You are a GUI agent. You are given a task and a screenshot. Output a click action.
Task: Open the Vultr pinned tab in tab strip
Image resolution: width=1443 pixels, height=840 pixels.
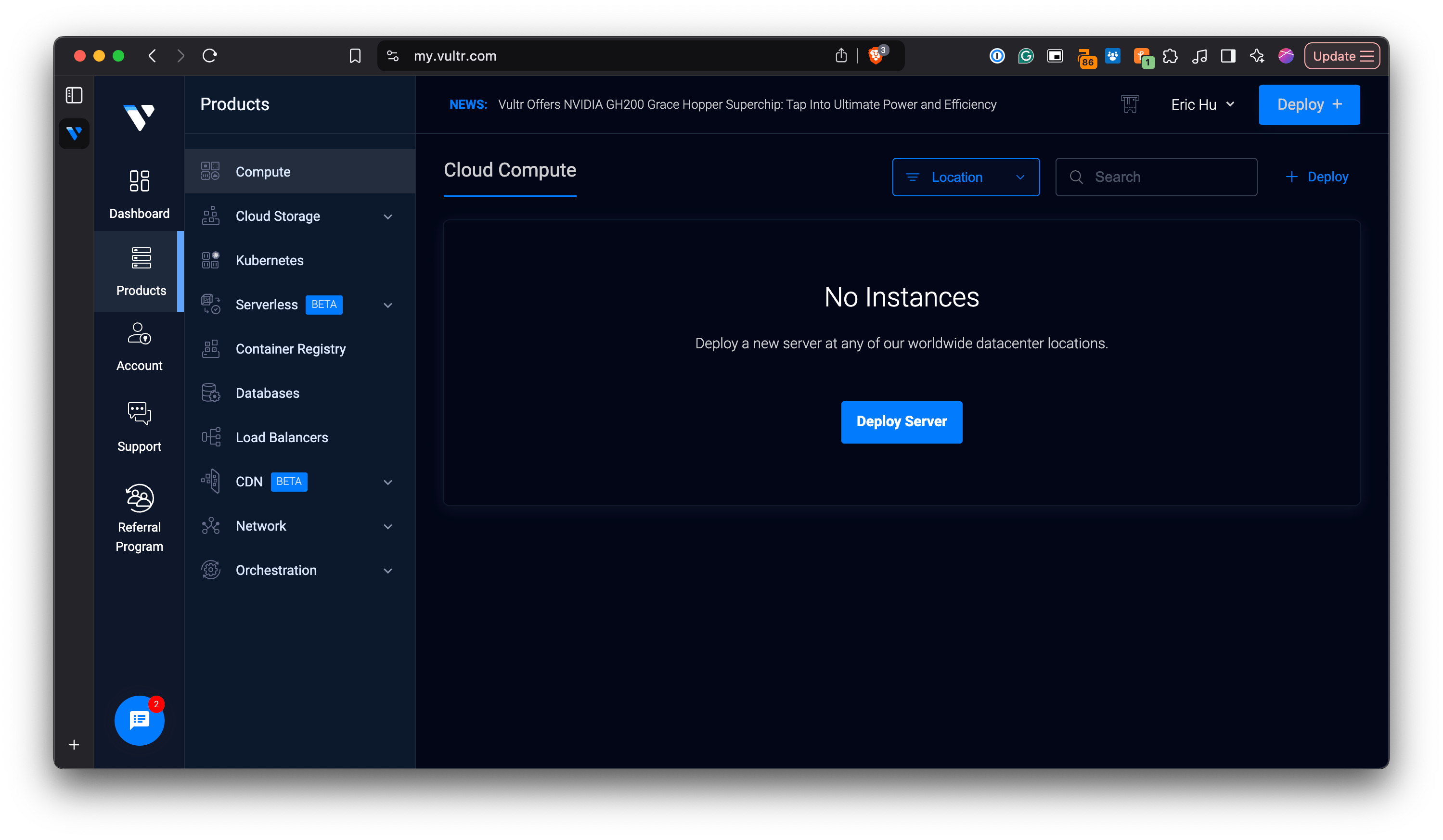(x=74, y=133)
